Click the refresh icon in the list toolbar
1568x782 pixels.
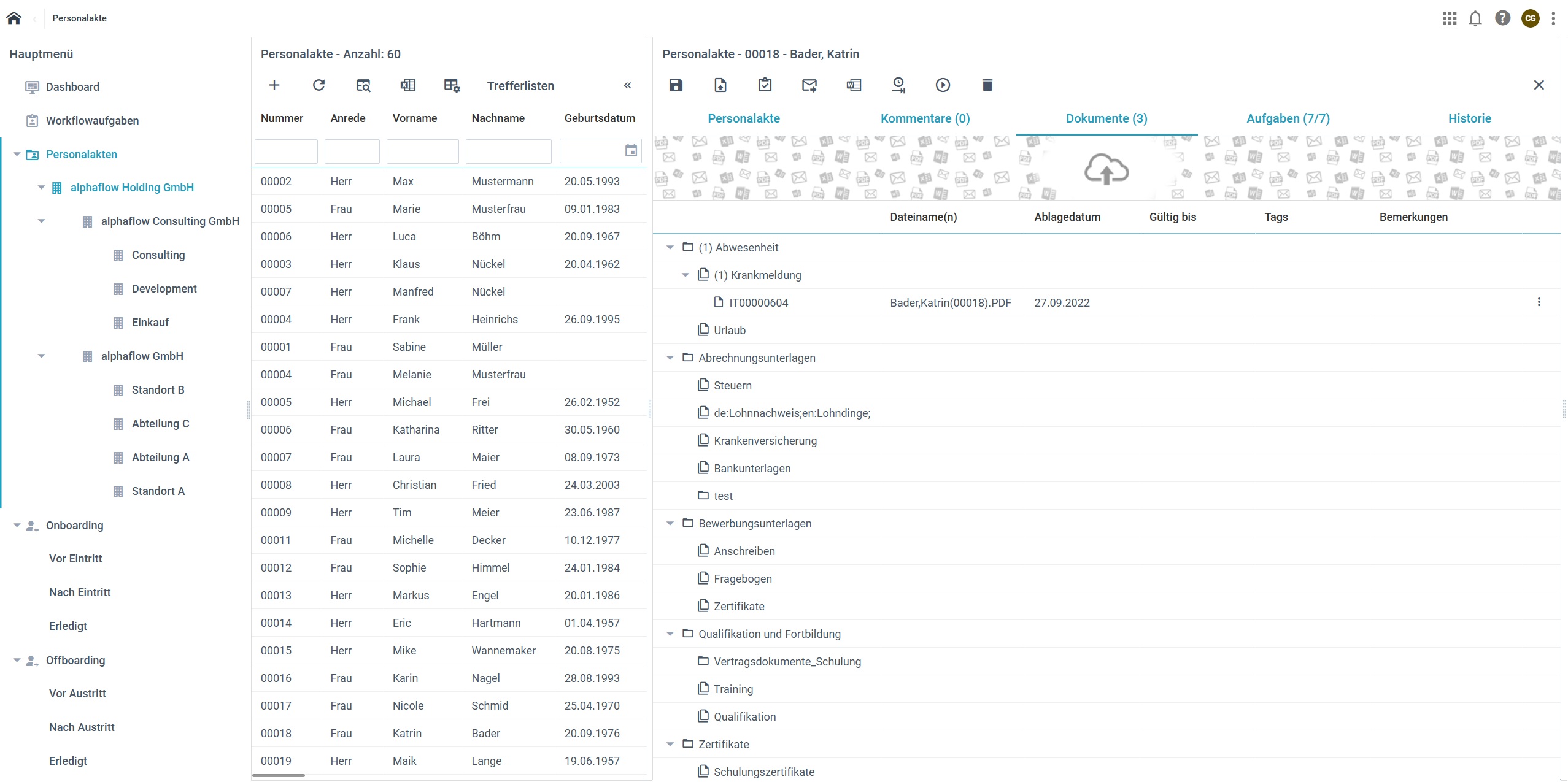pyautogui.click(x=319, y=85)
